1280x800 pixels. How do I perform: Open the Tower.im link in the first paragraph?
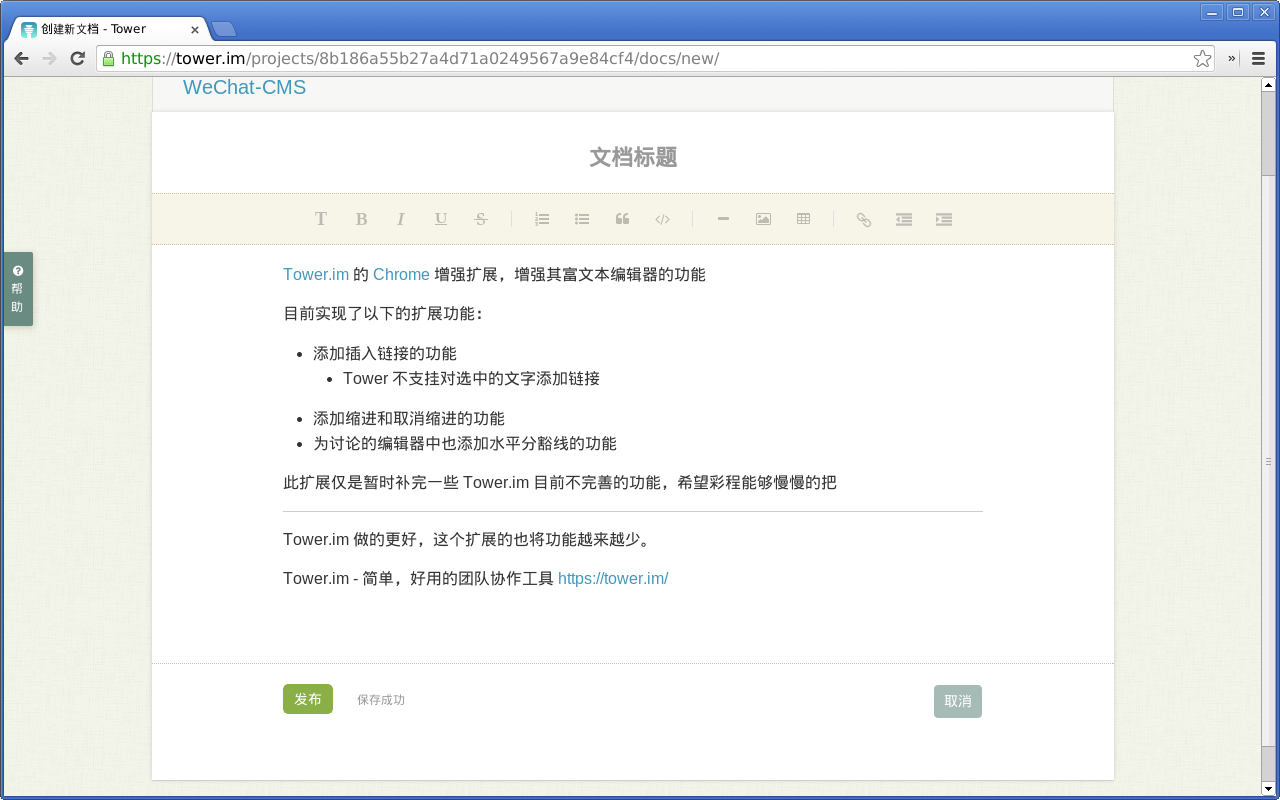click(316, 274)
